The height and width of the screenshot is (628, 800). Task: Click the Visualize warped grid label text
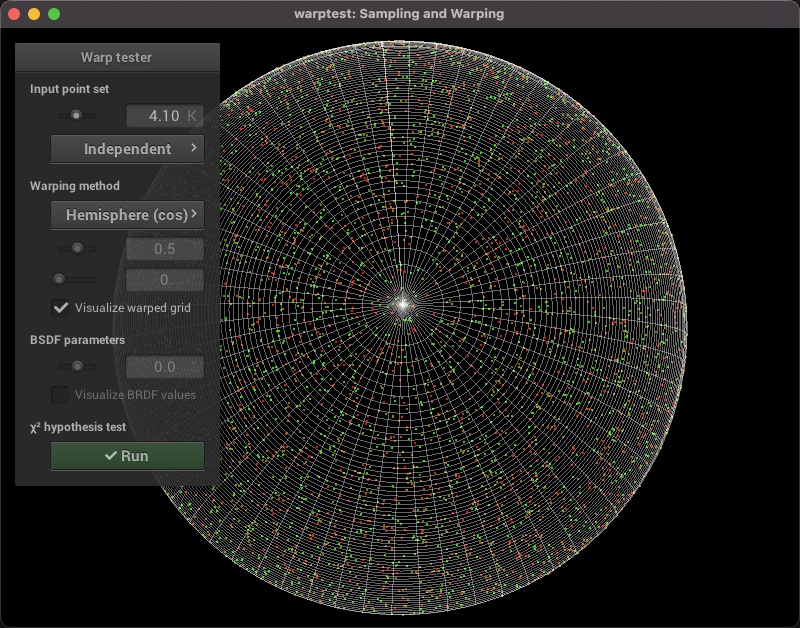click(132, 308)
